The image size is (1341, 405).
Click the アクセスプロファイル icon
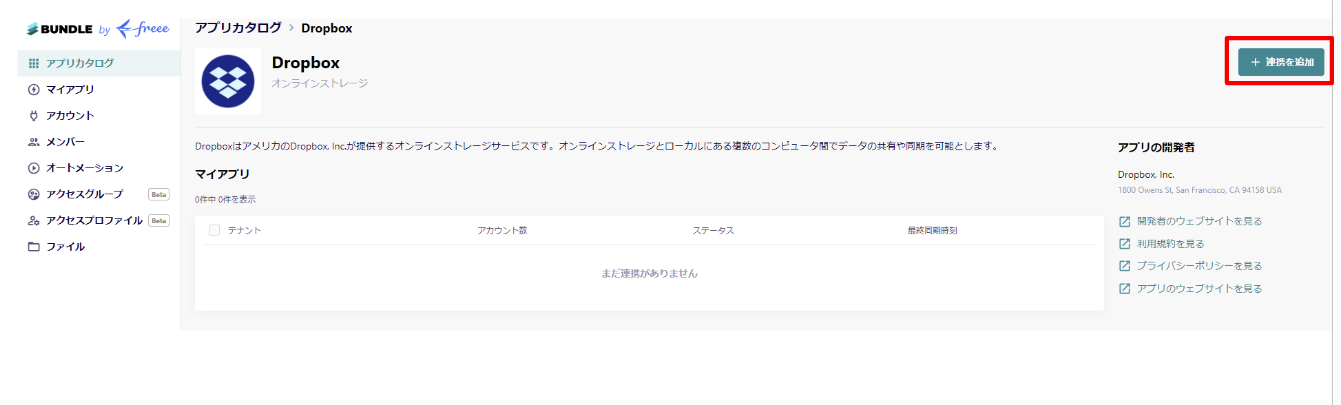(34, 220)
